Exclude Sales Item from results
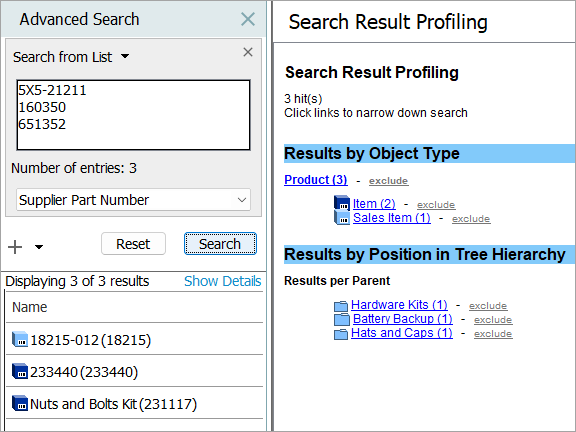This screenshot has height=432, width=576. (471, 219)
